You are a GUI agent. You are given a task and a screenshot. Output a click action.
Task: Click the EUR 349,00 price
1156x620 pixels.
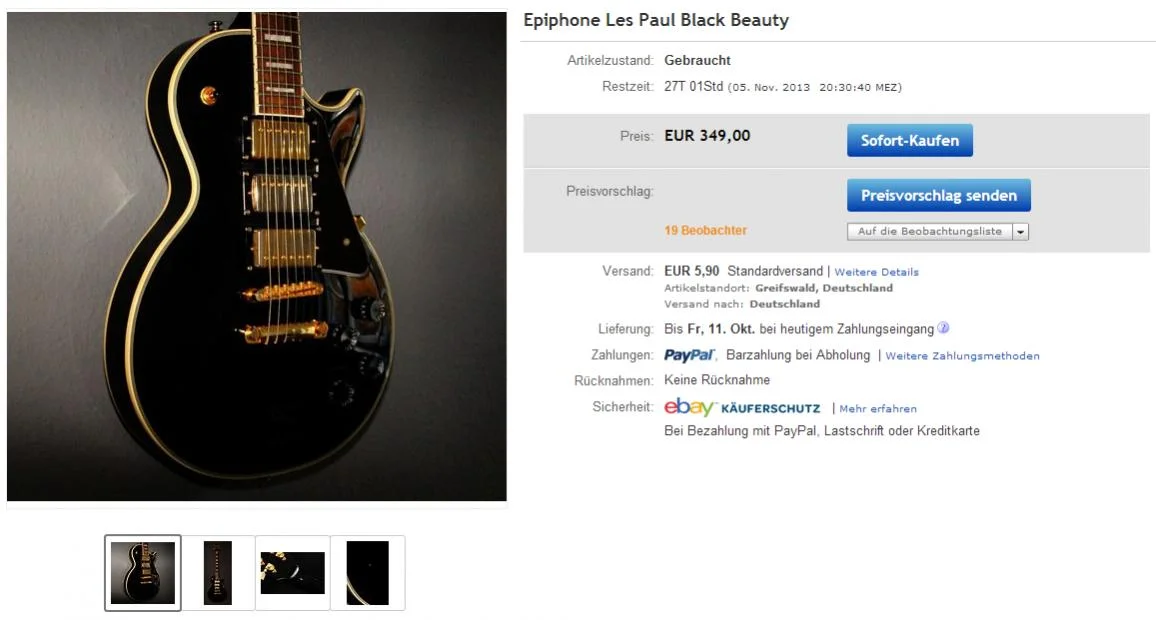pyautogui.click(x=707, y=136)
